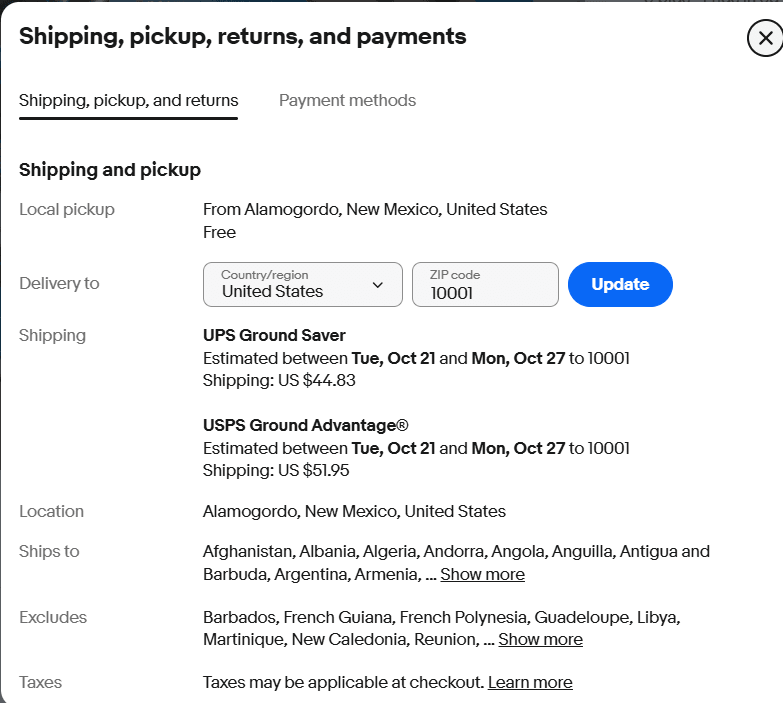Image resolution: width=783 pixels, height=703 pixels.
Task: Click the UPS shipping cost US $44.83
Action: pos(317,380)
